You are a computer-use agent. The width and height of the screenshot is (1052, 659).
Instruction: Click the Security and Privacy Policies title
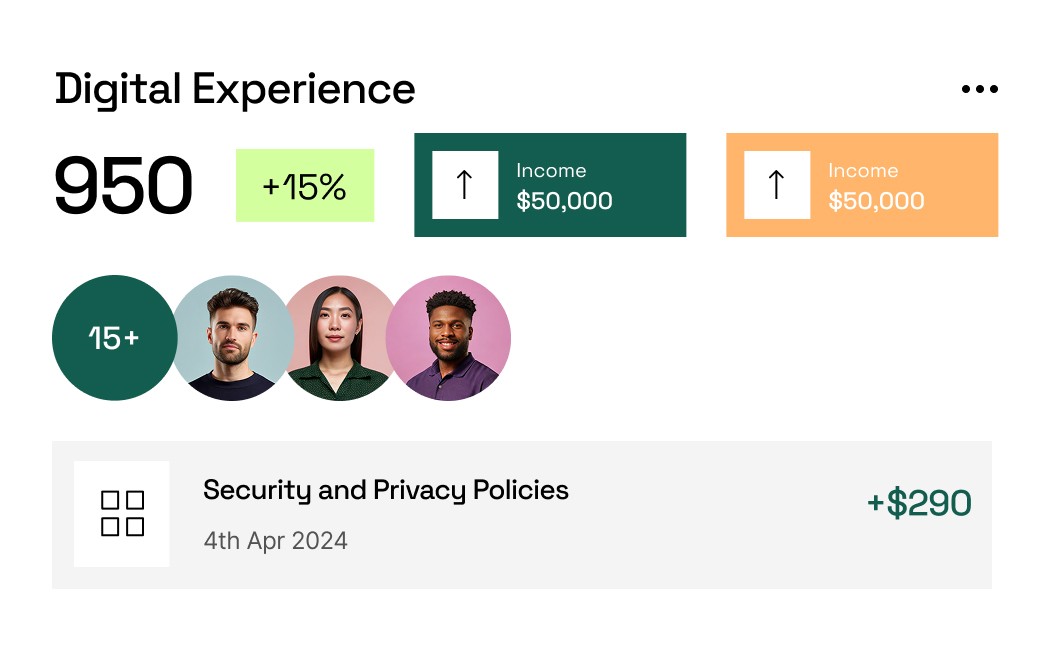click(386, 491)
